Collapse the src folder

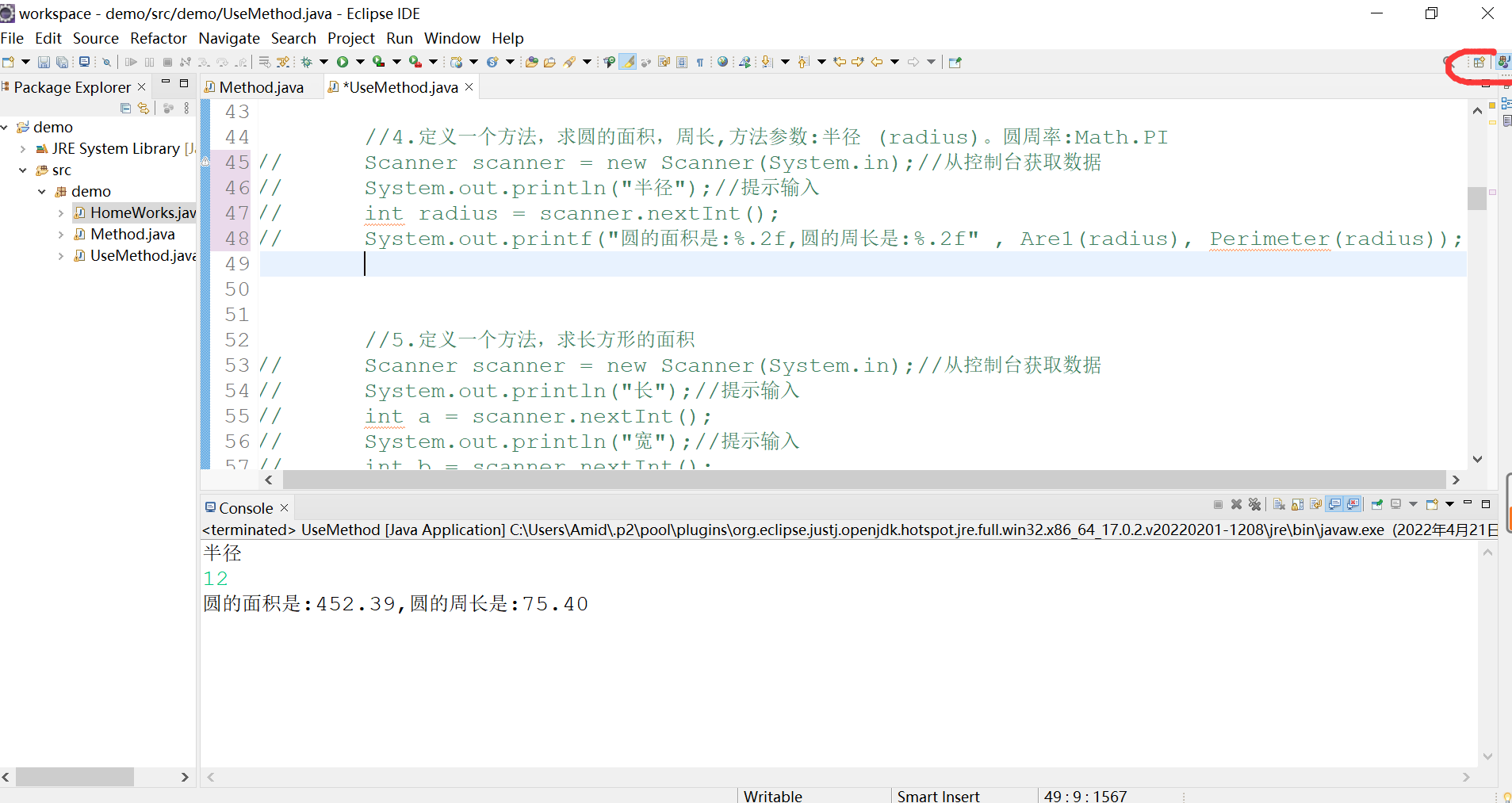(23, 170)
